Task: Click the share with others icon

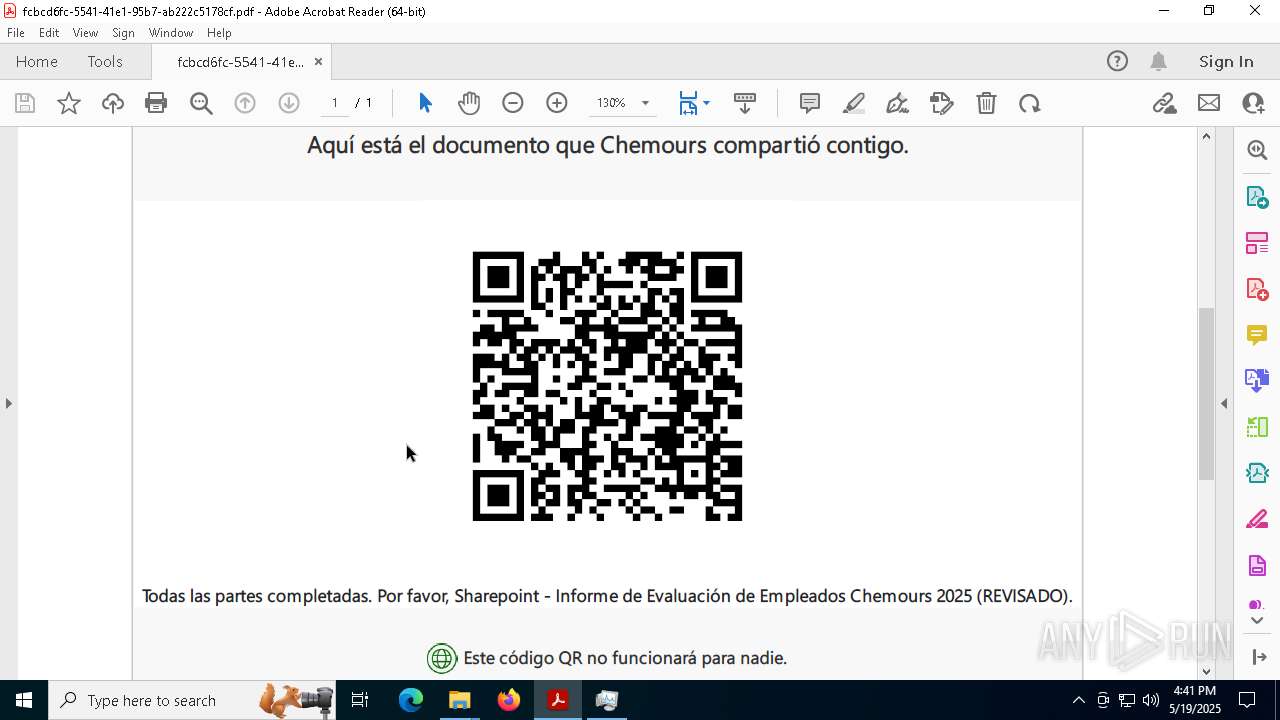Action: tap(1253, 103)
